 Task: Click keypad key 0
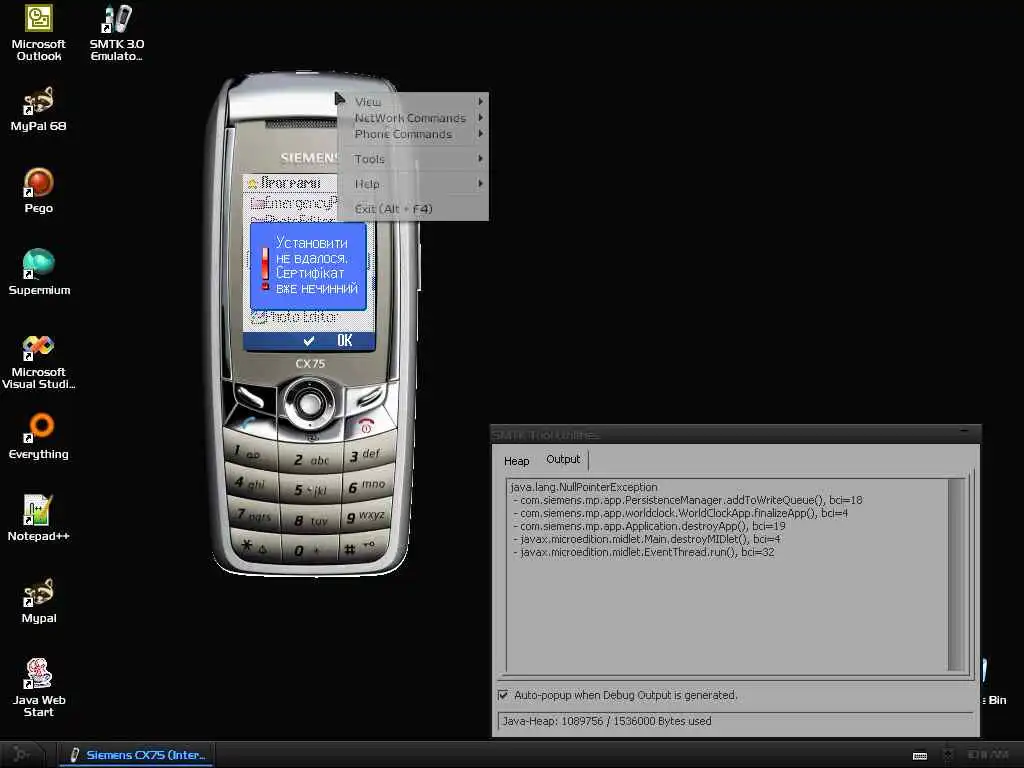coord(310,551)
